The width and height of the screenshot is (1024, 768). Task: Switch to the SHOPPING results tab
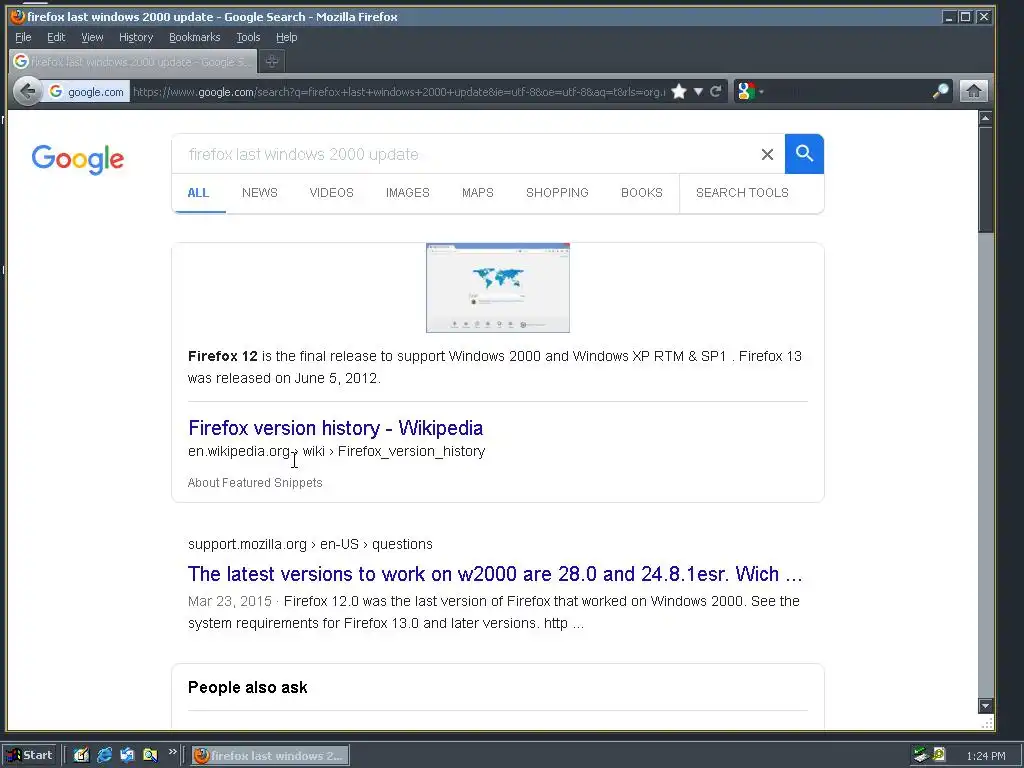point(557,193)
